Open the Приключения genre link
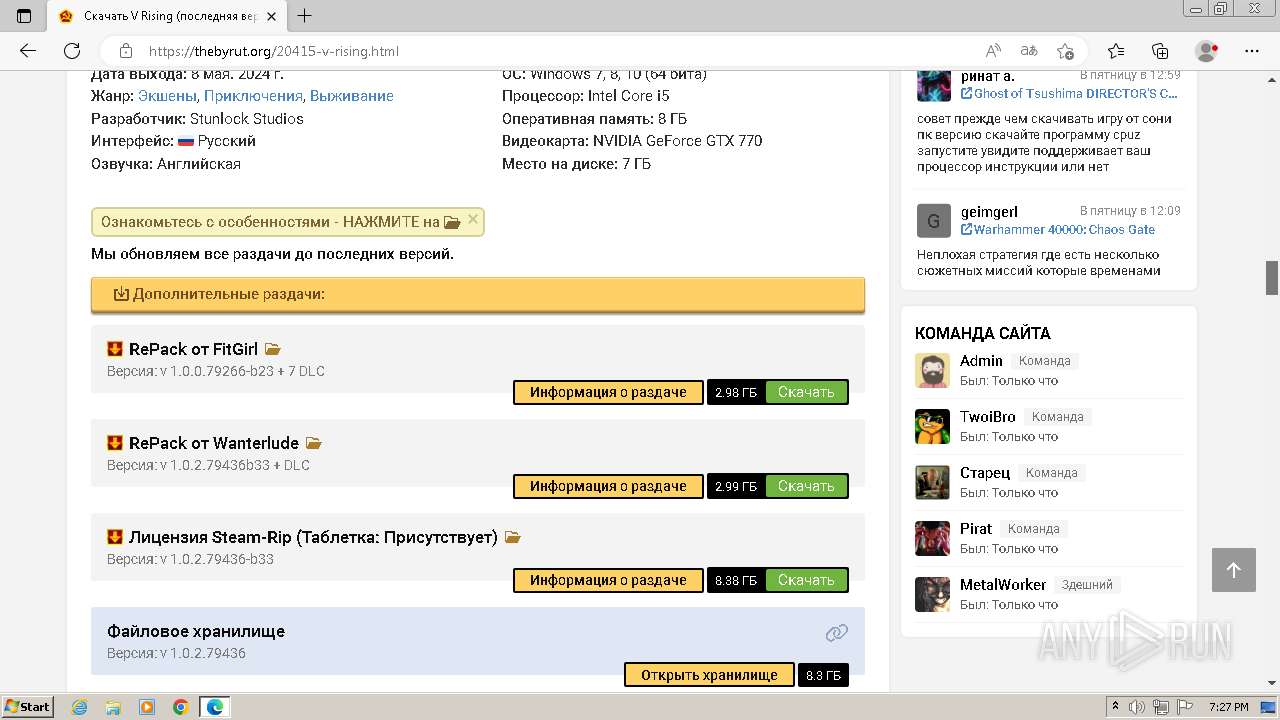This screenshot has height=720, width=1280. point(253,96)
